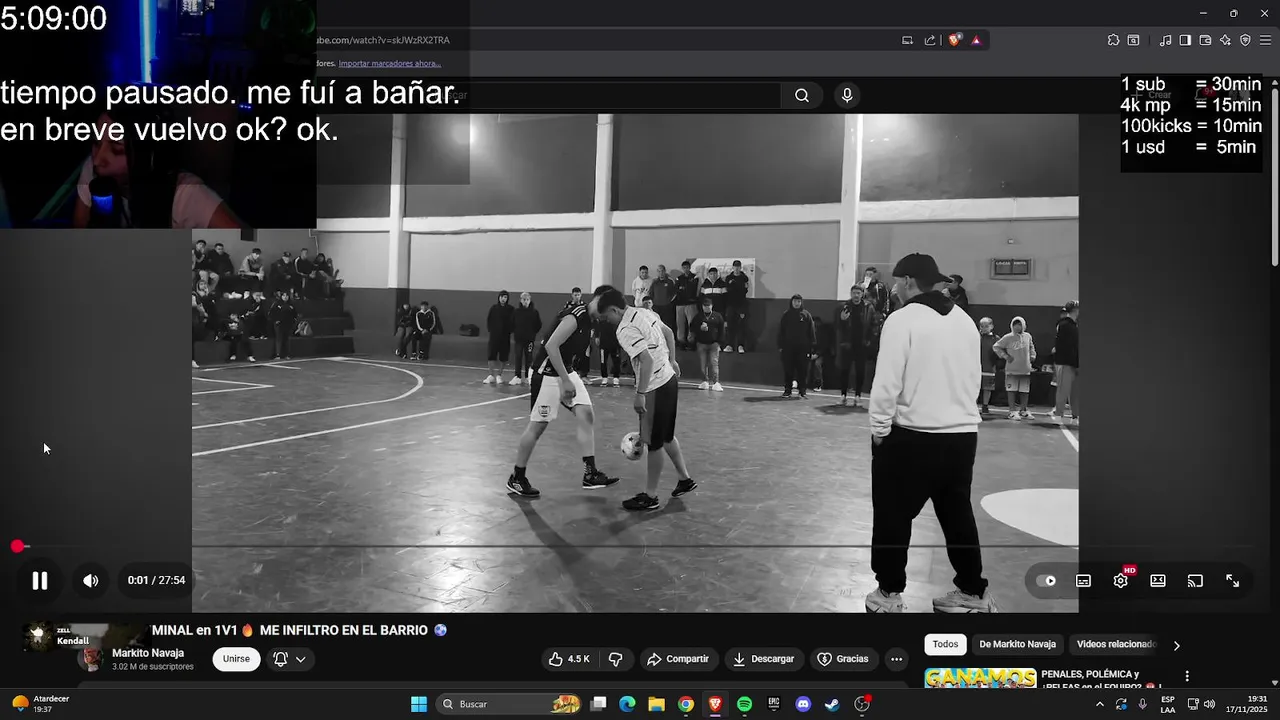The width and height of the screenshot is (1280, 720).
Task: Open options for PENALES, POLÉMICA video
Action: coord(1187,677)
